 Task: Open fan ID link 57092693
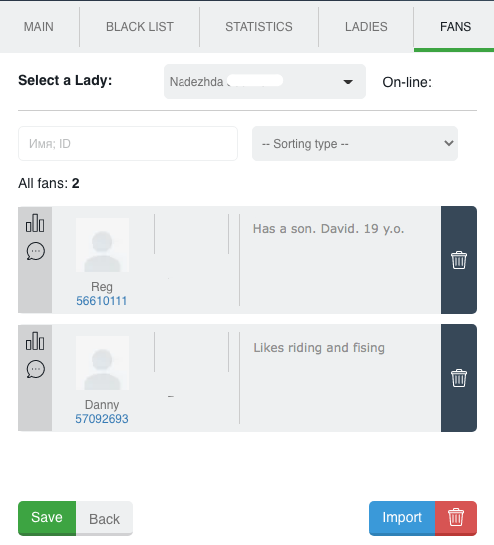[102, 419]
